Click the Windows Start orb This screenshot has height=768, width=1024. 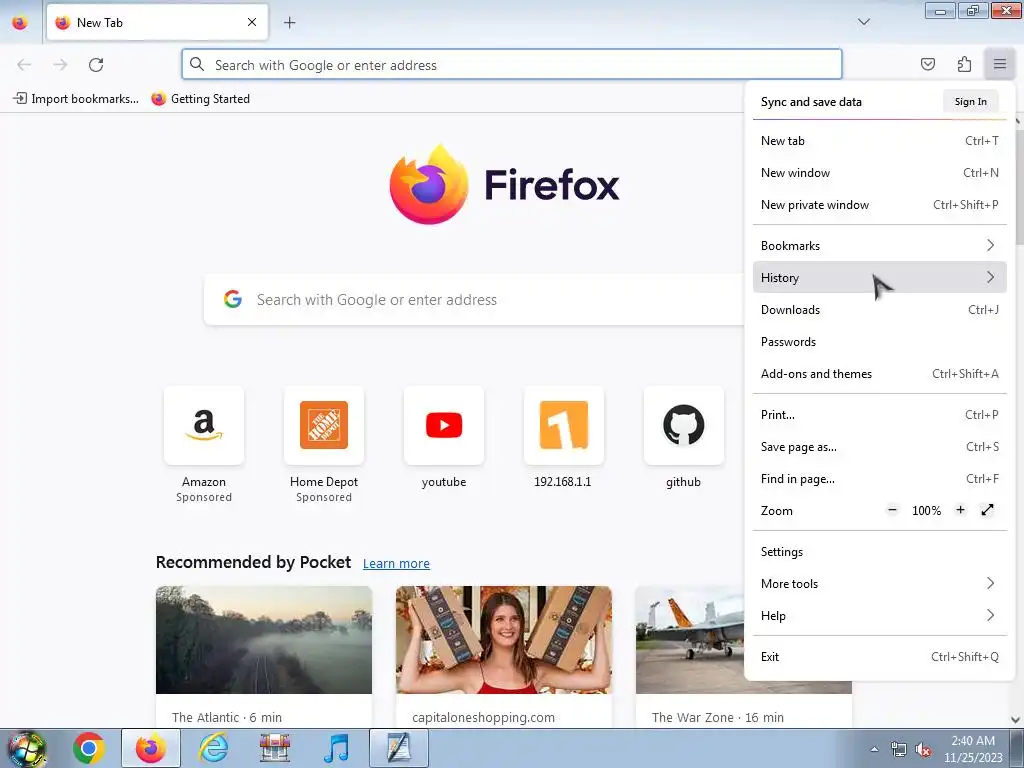point(26,748)
